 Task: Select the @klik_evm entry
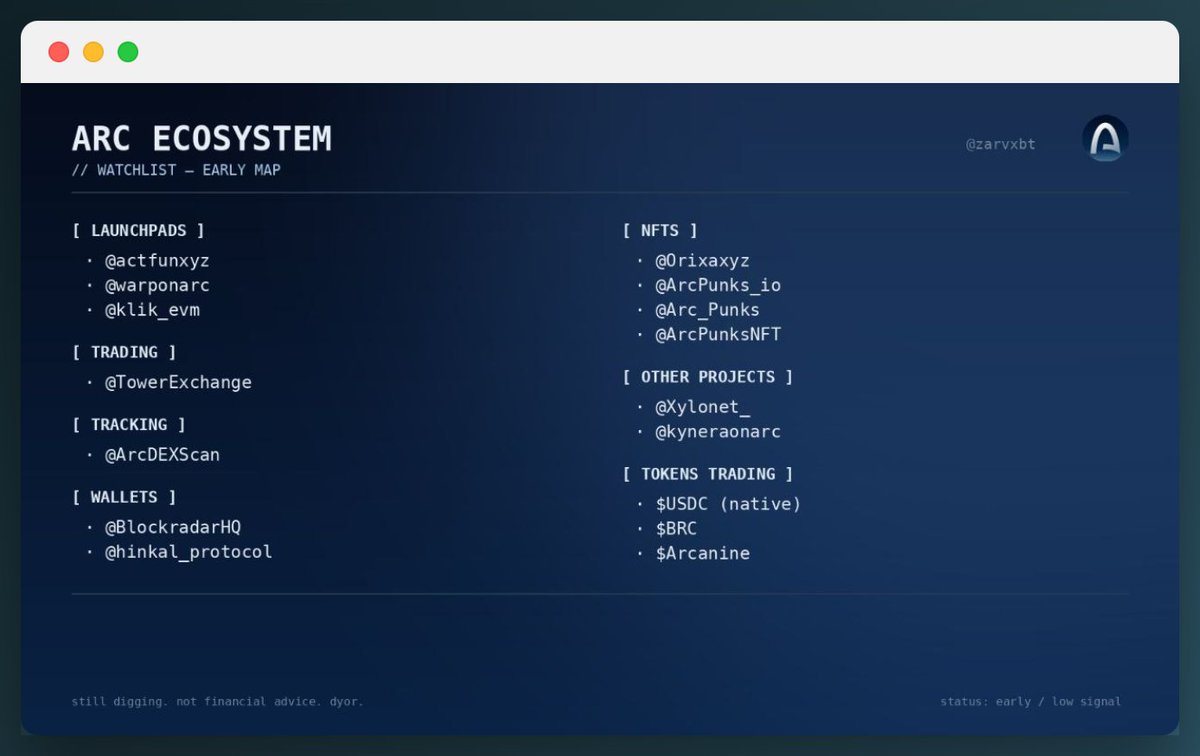click(x=152, y=310)
